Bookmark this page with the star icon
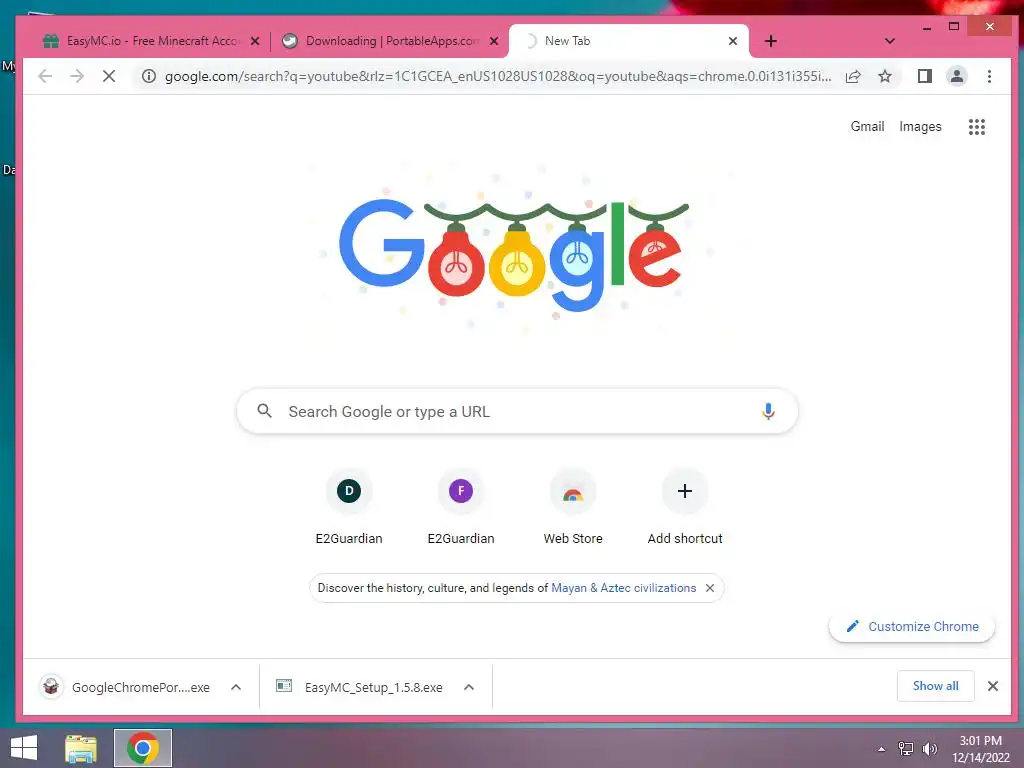This screenshot has width=1024, height=768. (885, 76)
